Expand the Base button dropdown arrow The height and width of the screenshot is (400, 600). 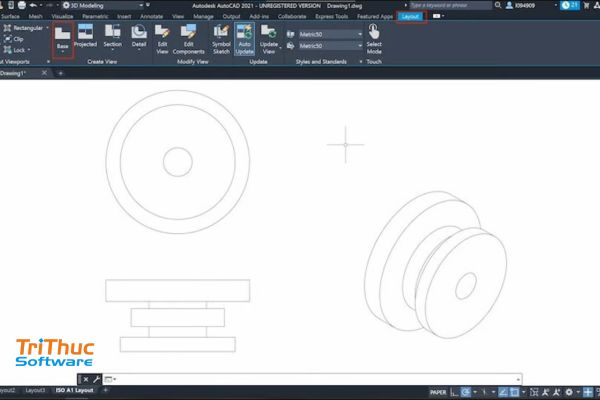pyautogui.click(x=62, y=52)
